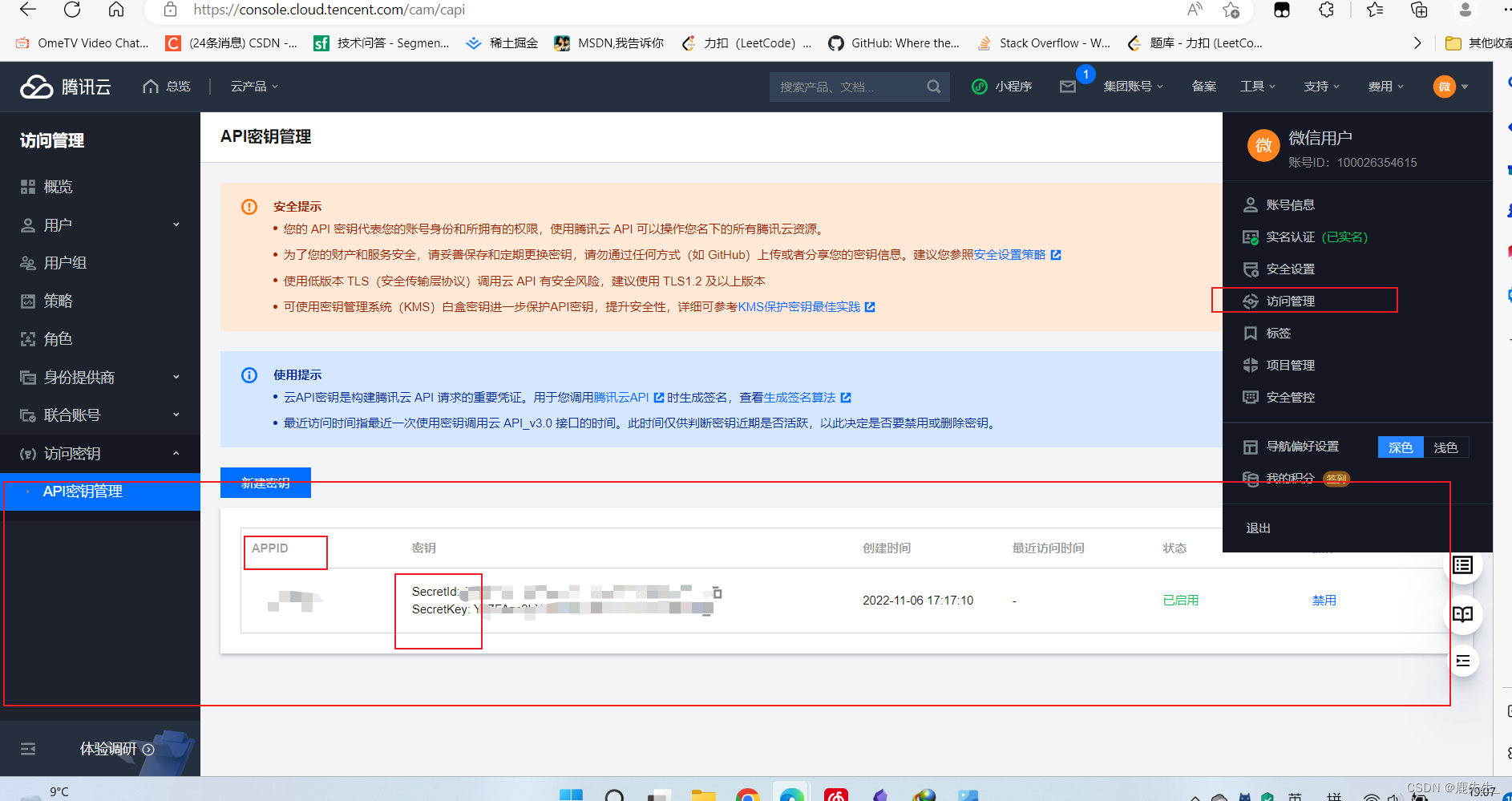The width and height of the screenshot is (1512, 801).
Task: Expand the 用户 sidebar menu
Action: pyautogui.click(x=100, y=225)
